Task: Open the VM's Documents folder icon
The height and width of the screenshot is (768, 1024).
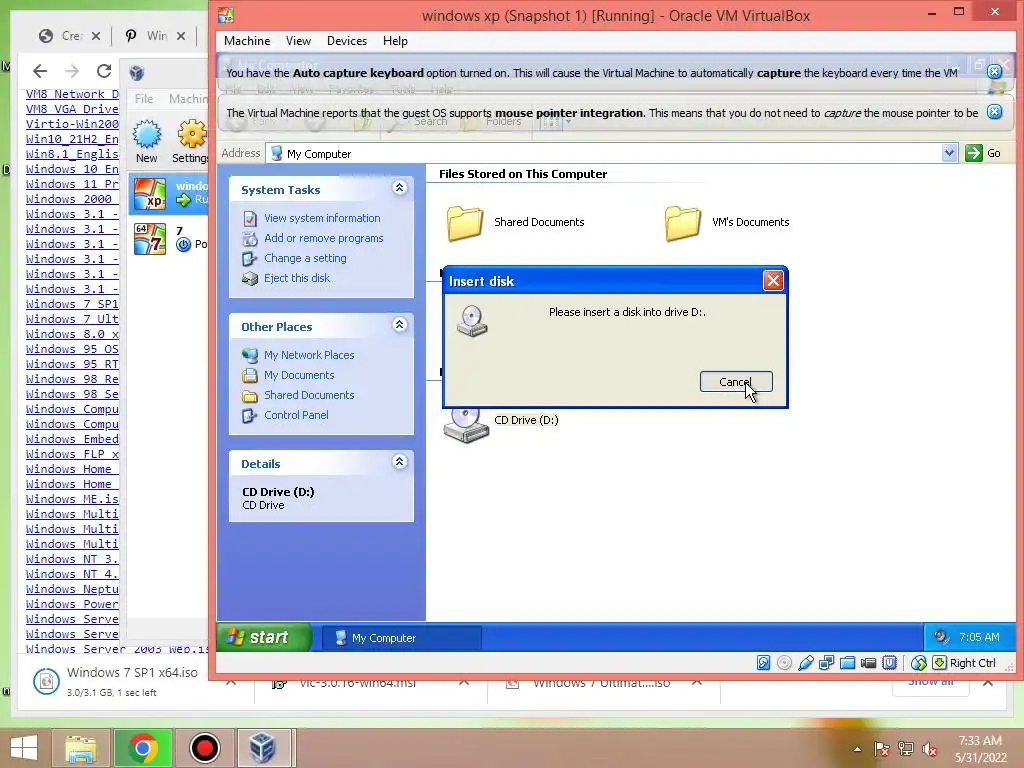Action: [682, 223]
